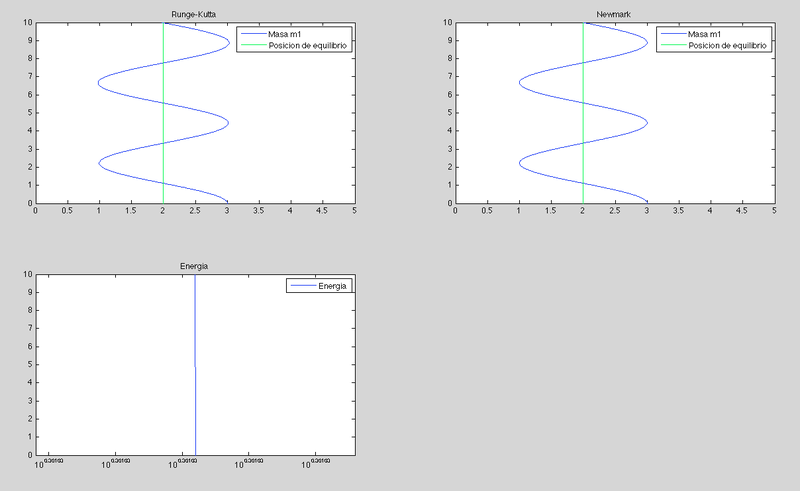Click the Runge-Kutta plot title
Viewport: 800px width, 491px height.
click(x=195, y=15)
